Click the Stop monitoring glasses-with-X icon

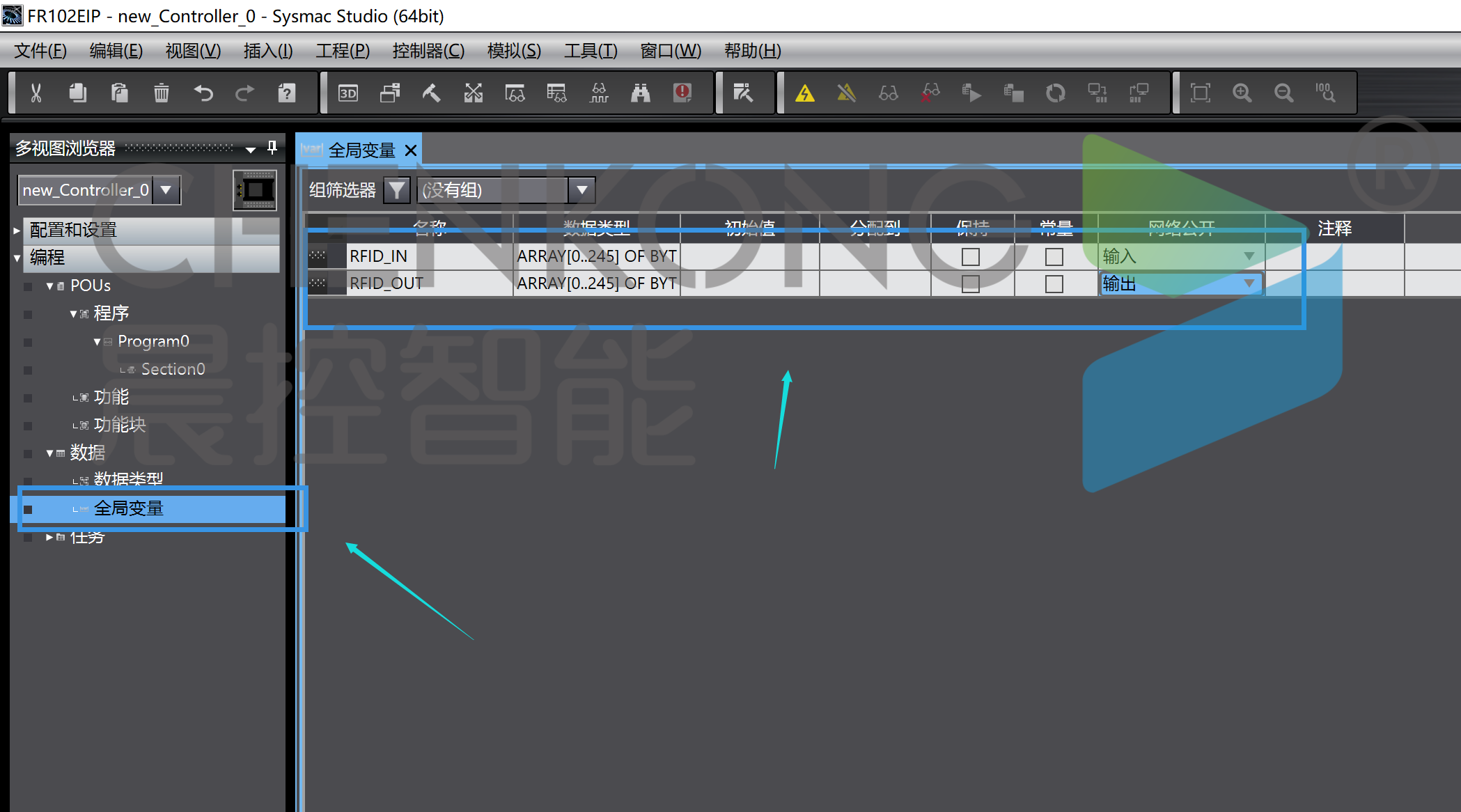pyautogui.click(x=930, y=93)
